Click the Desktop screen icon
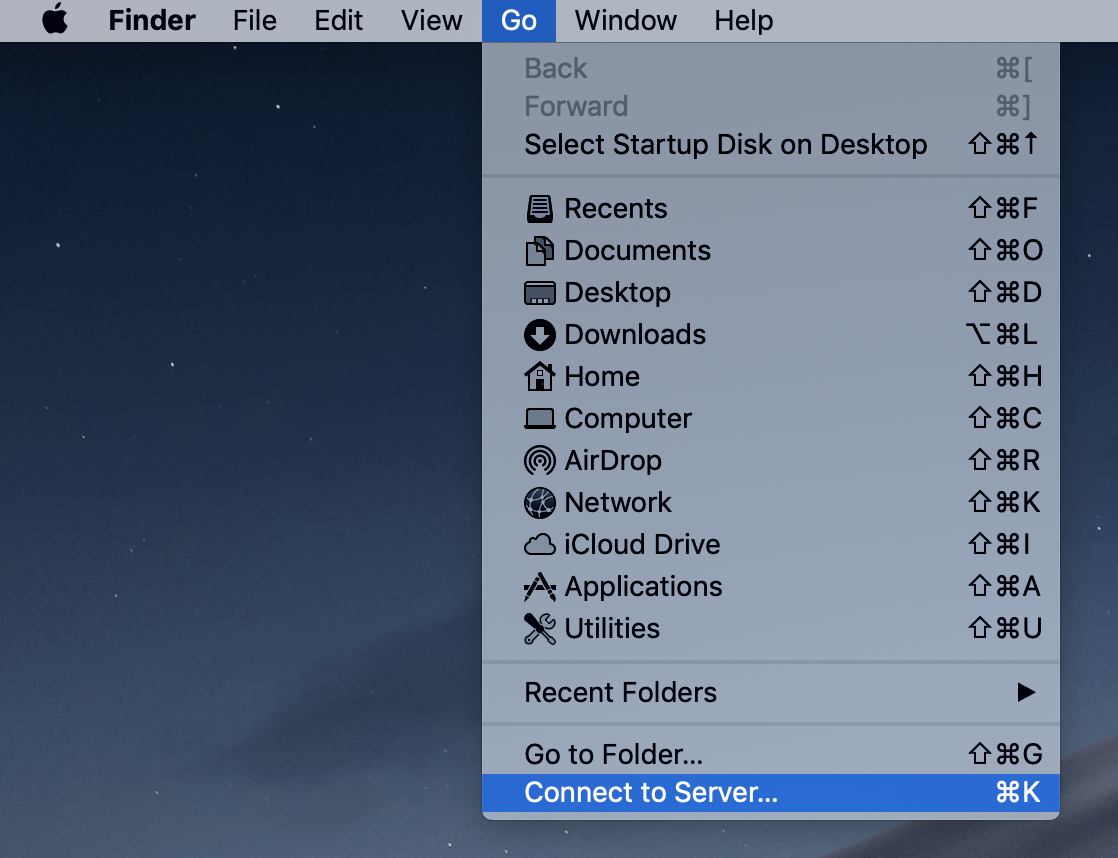The width and height of the screenshot is (1118, 858). (540, 293)
